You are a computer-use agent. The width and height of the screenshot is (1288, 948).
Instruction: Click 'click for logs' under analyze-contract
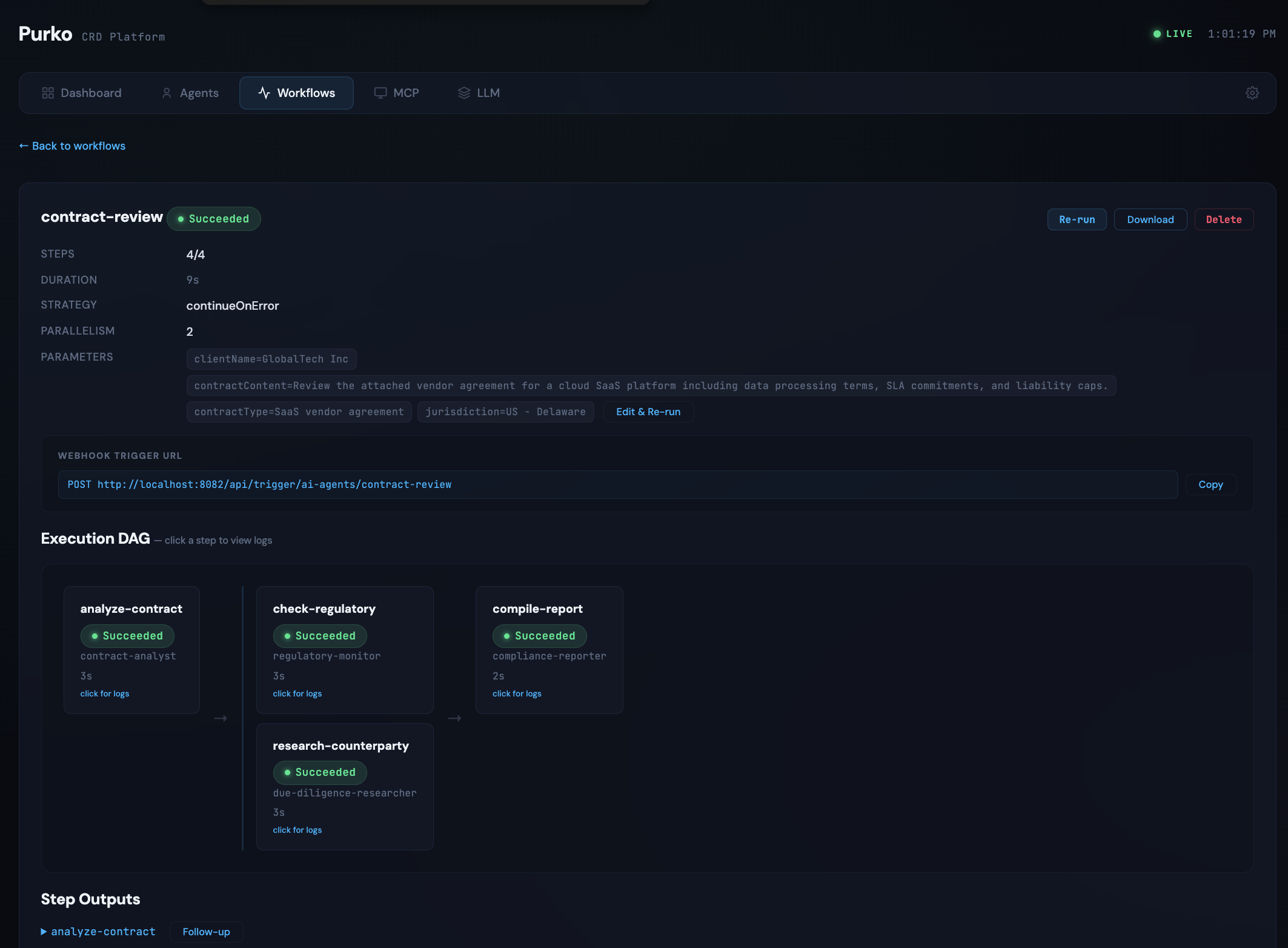click(x=105, y=693)
